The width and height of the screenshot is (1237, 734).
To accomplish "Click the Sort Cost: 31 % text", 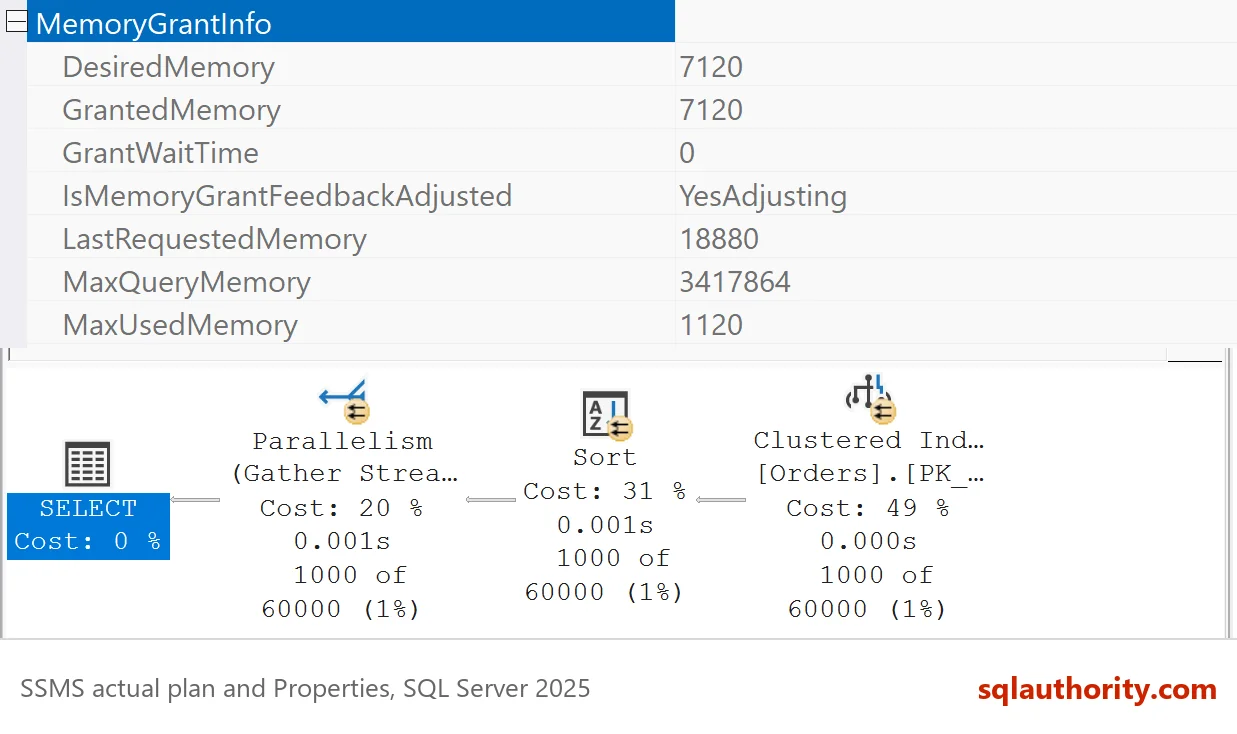I will [x=605, y=491].
